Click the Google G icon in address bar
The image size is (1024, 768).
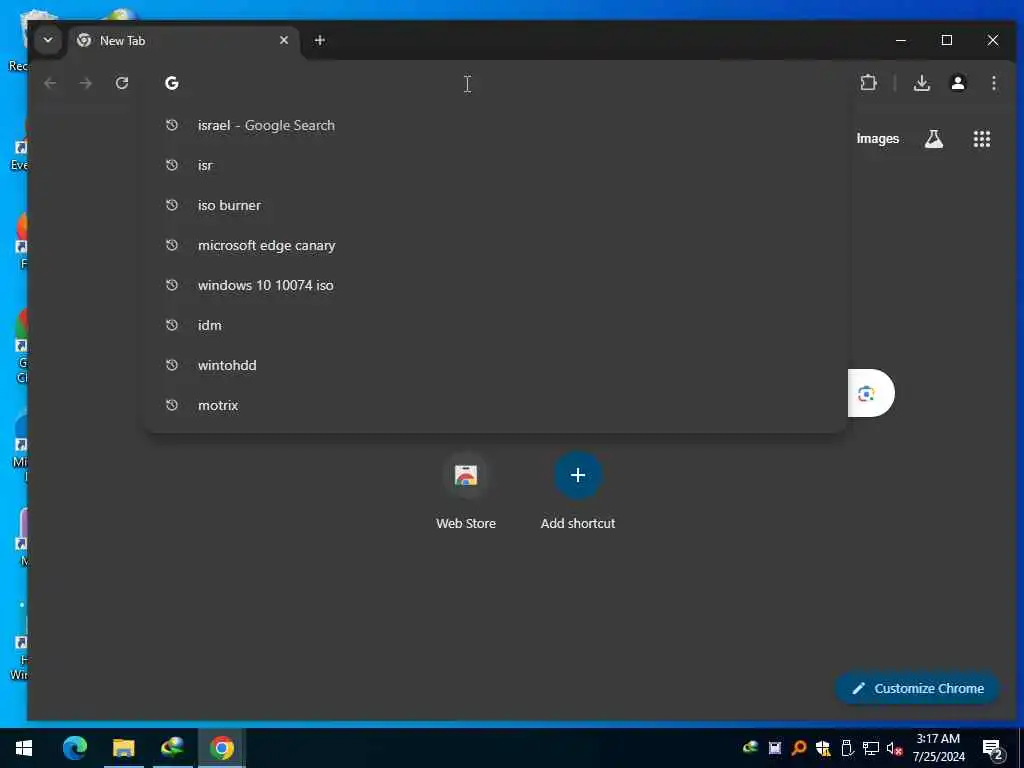click(x=172, y=83)
